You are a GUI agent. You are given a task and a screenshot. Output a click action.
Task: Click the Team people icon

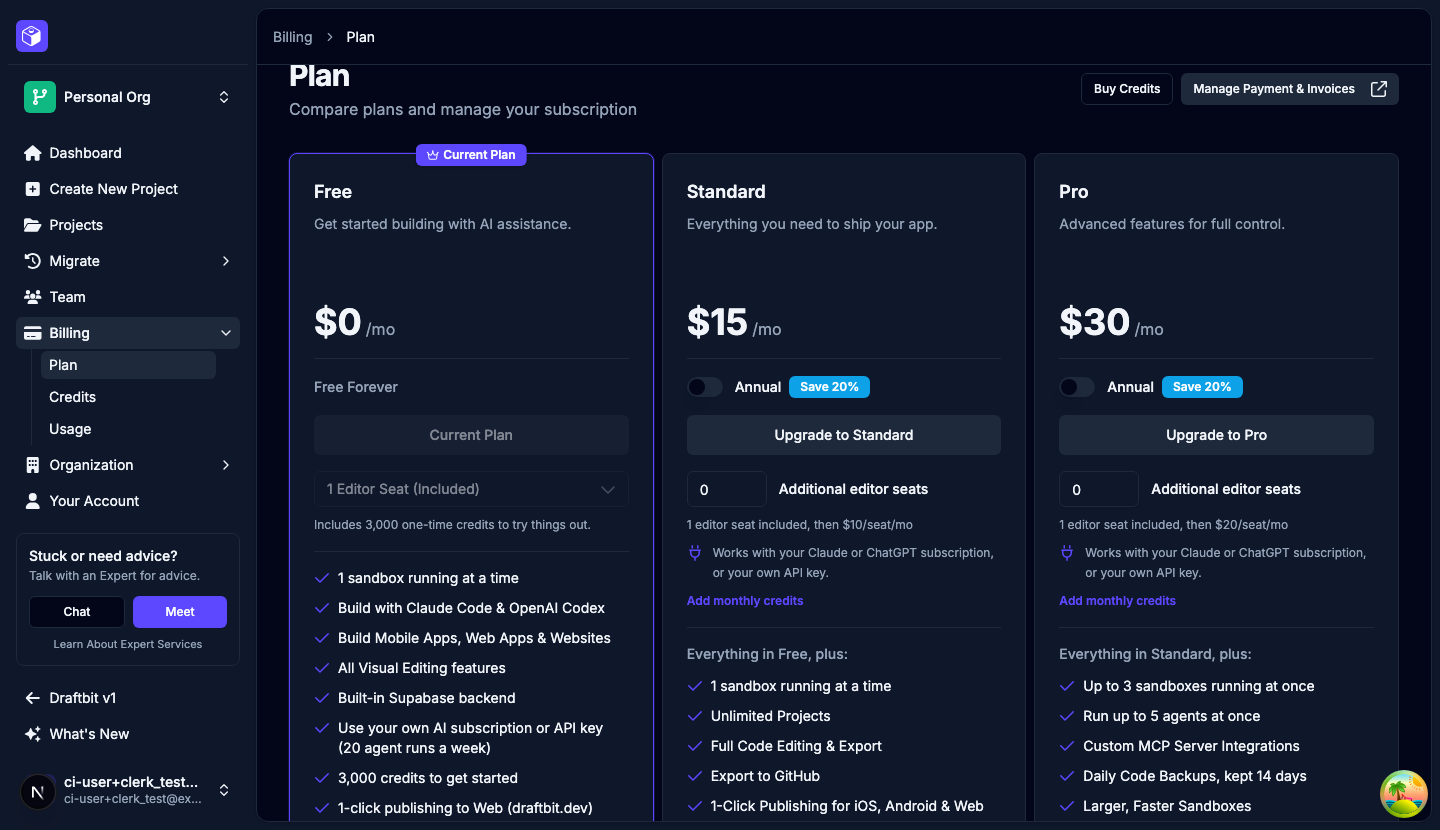point(33,297)
